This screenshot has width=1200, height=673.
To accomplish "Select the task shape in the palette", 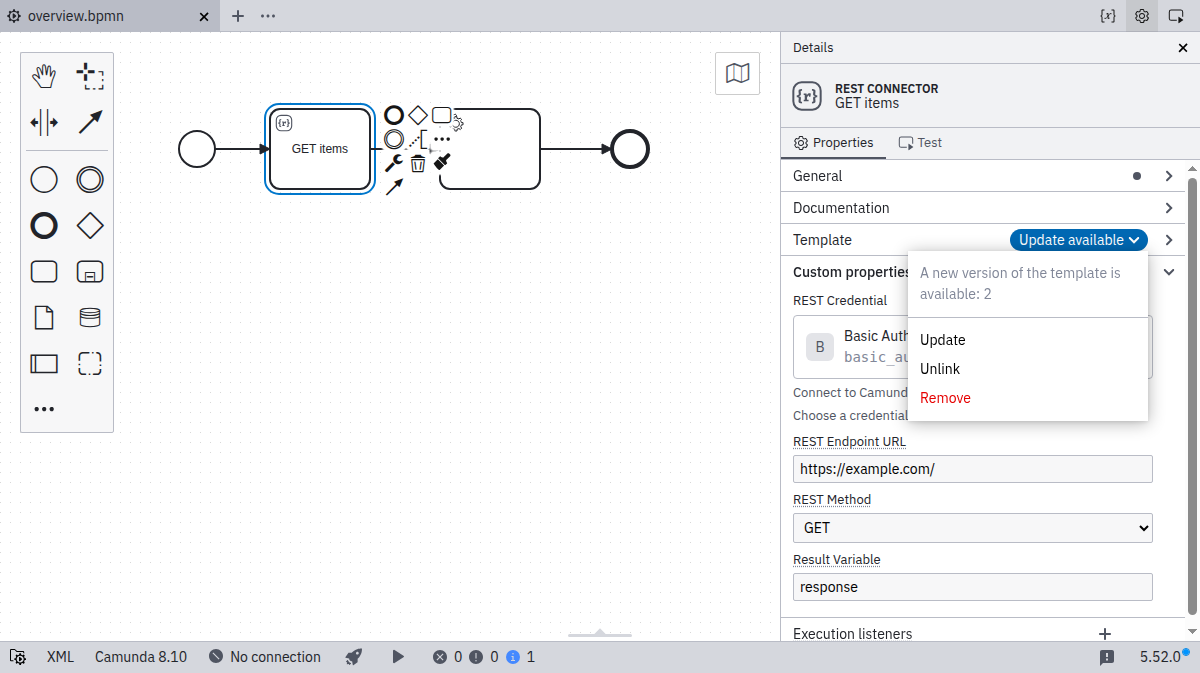I will (44, 272).
